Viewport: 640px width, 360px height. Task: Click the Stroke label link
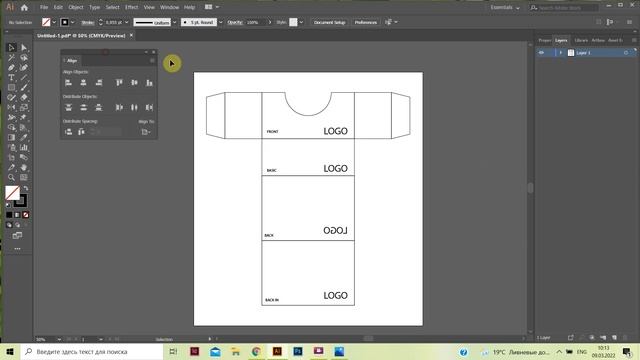pyautogui.click(x=88, y=22)
